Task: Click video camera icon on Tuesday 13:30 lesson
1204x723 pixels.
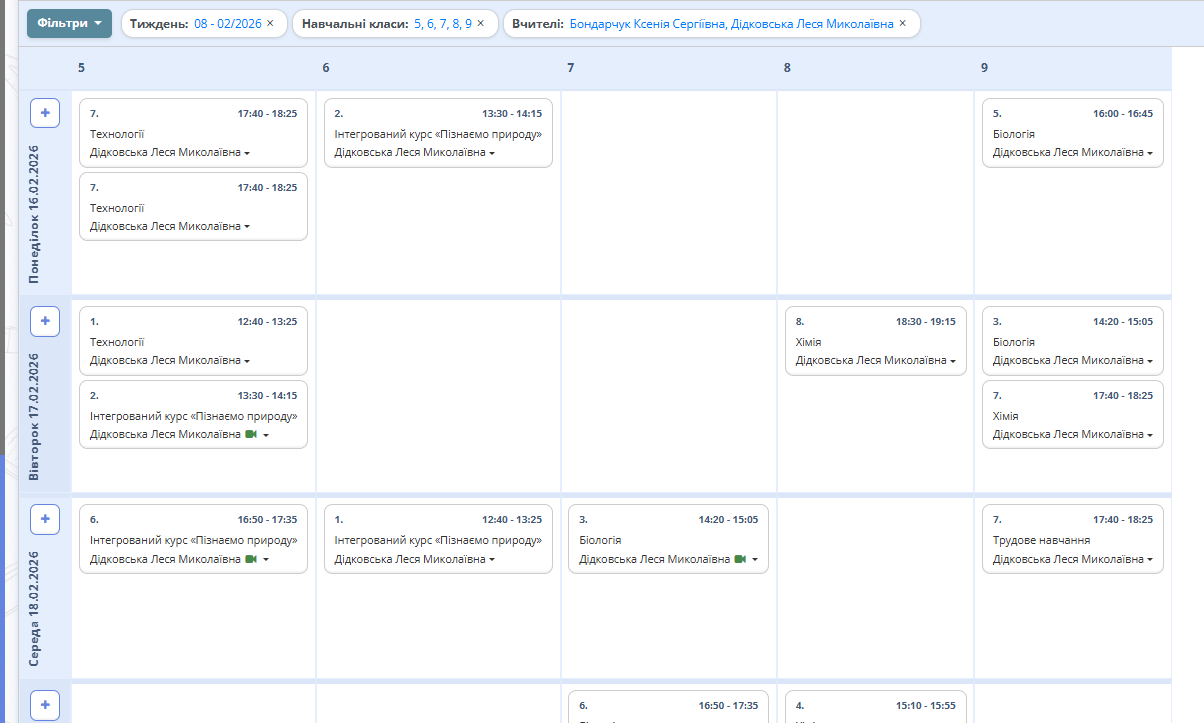Action: click(251, 435)
